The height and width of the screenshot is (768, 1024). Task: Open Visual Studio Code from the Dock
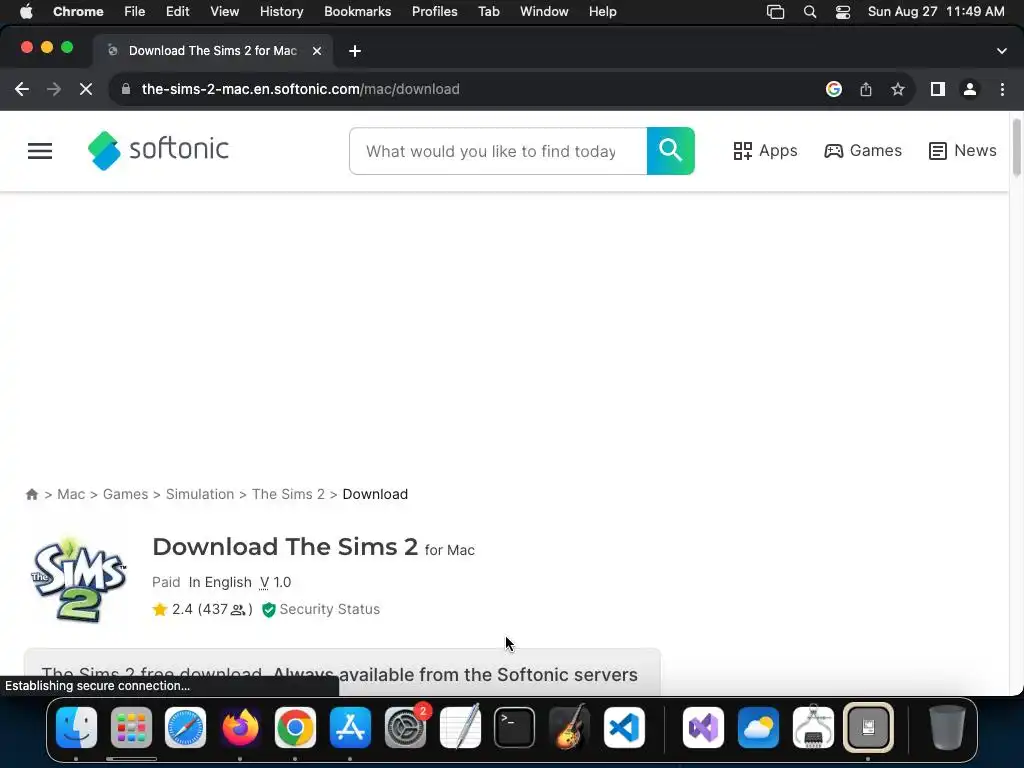624,728
